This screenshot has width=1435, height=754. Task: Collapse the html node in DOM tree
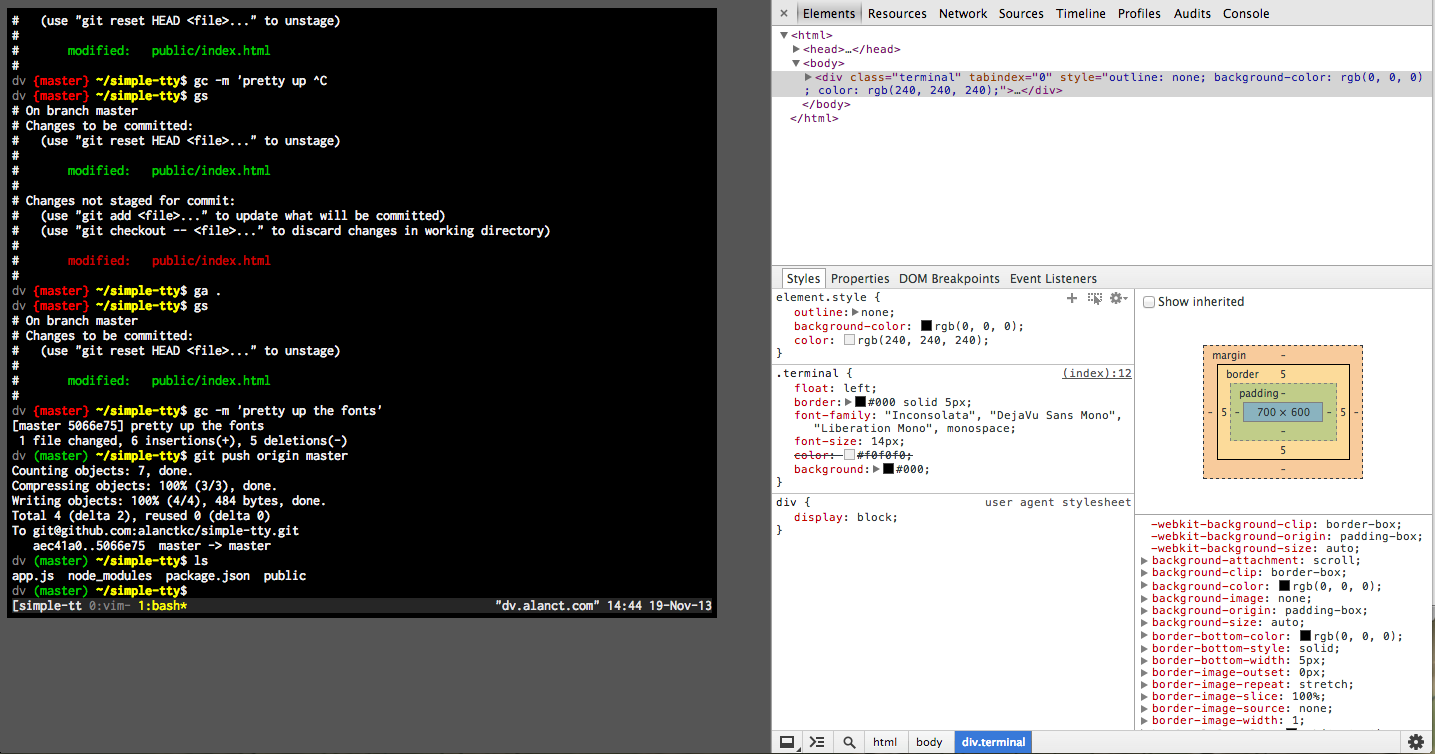coord(784,35)
